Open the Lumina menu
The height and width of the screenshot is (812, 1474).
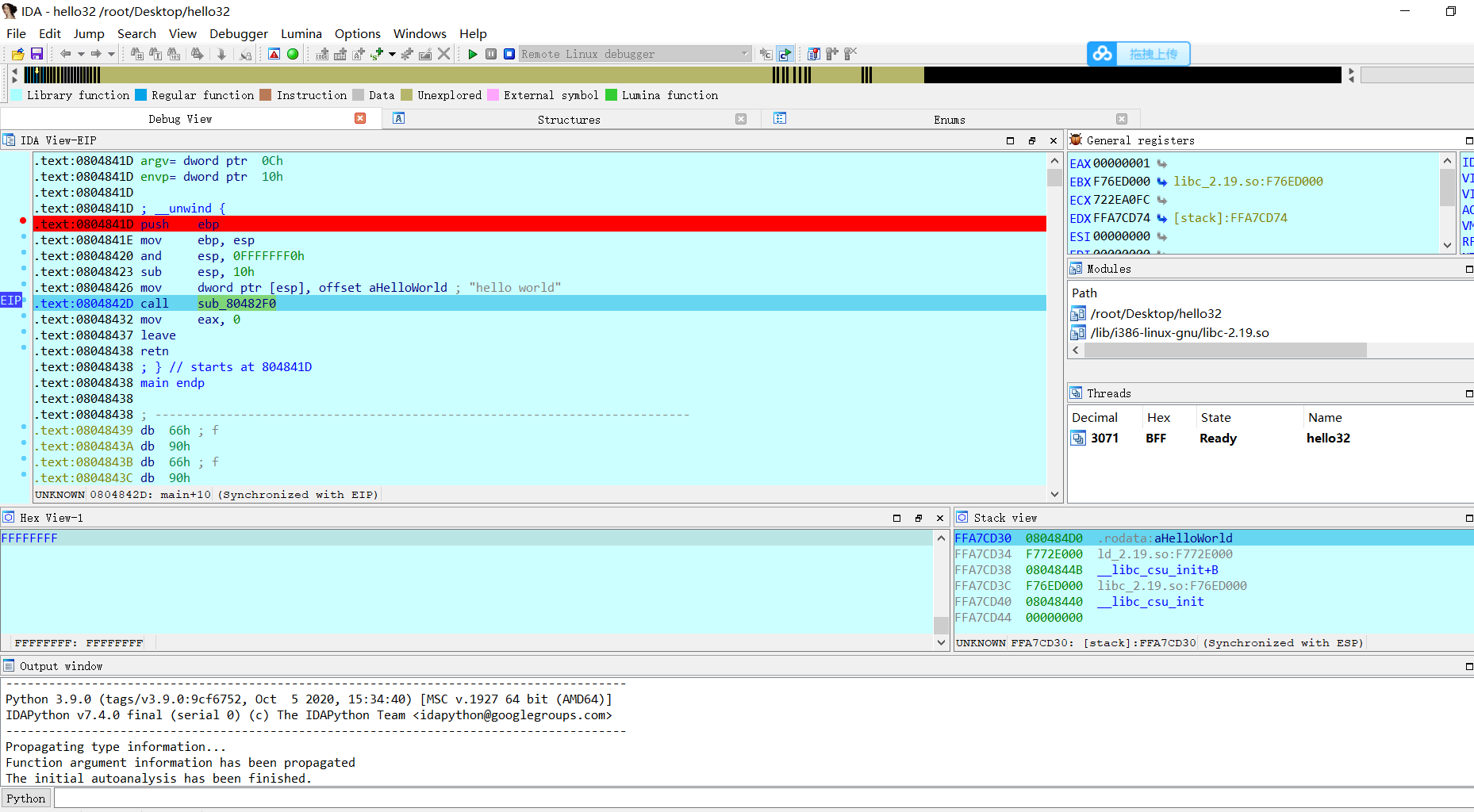301,33
